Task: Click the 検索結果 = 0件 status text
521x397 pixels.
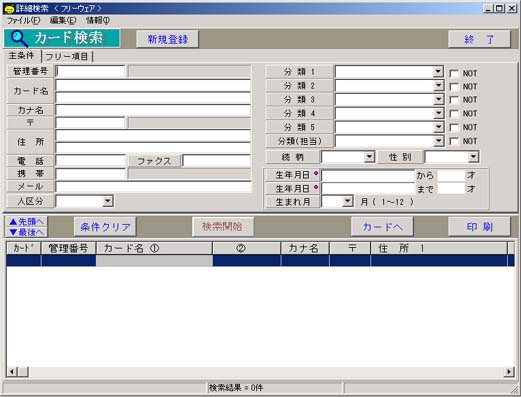Action: [236, 388]
